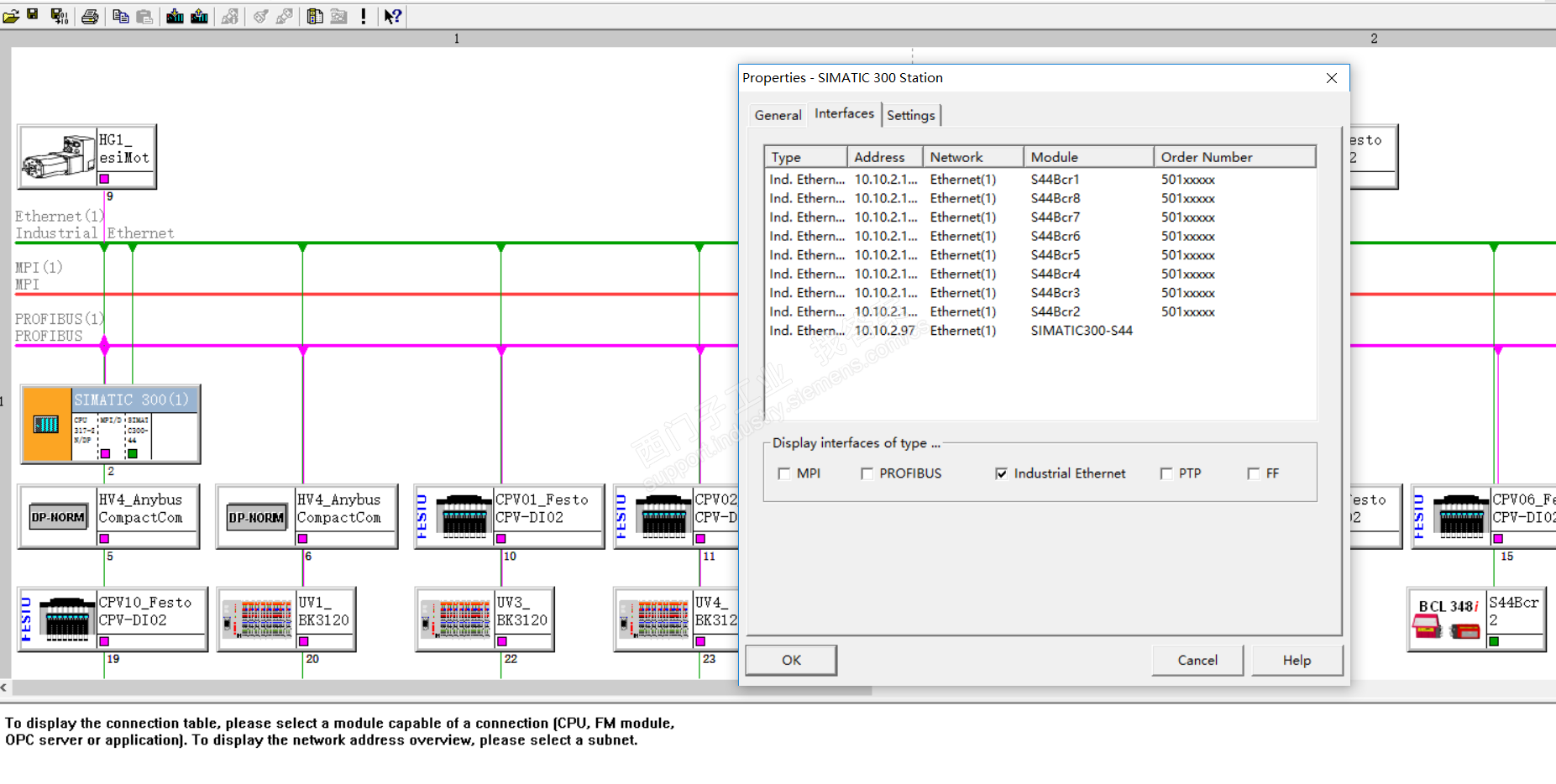Select the SIMATIC300-S44 interface row
This screenshot has width=1556, height=784.
coord(1040,331)
